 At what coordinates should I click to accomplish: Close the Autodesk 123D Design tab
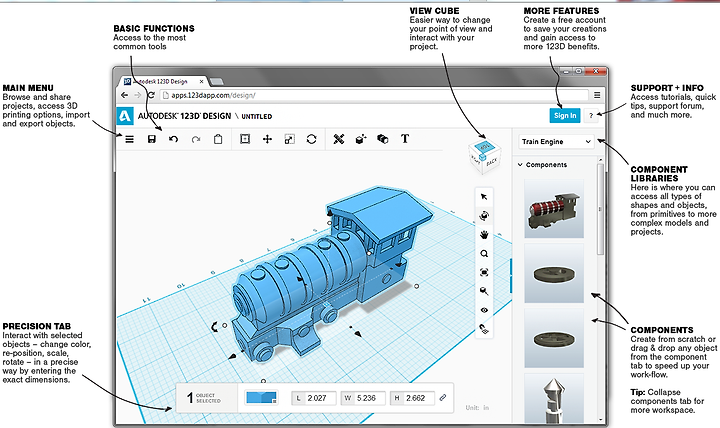point(201,81)
